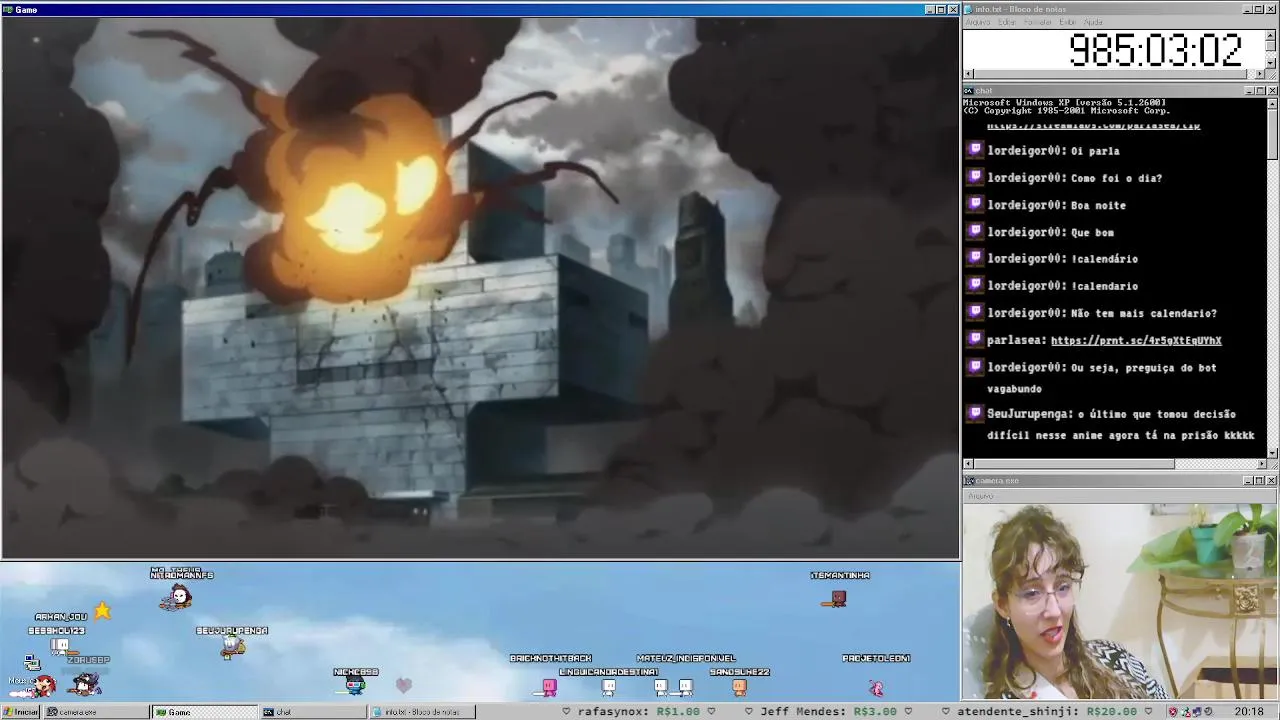Click the taskbar clock showing 20:18
The image size is (1280, 720).
[1248, 712]
